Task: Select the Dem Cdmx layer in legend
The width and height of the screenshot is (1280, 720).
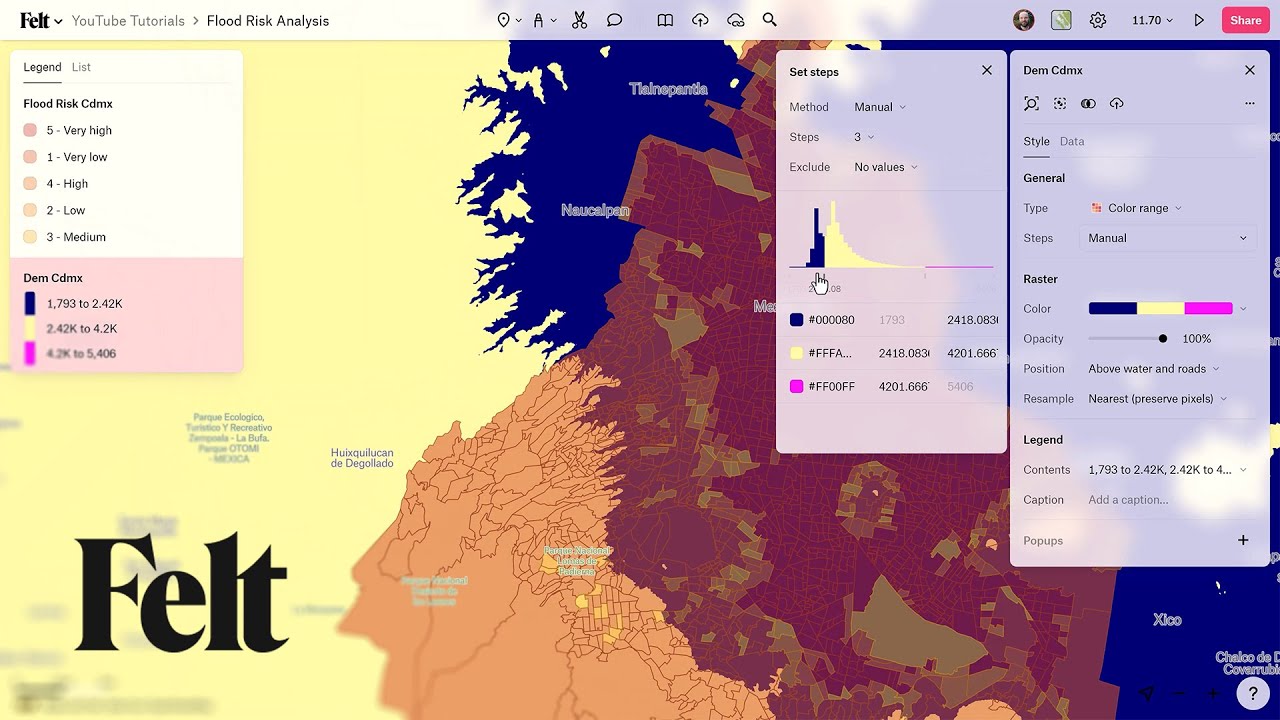Action: [x=53, y=278]
